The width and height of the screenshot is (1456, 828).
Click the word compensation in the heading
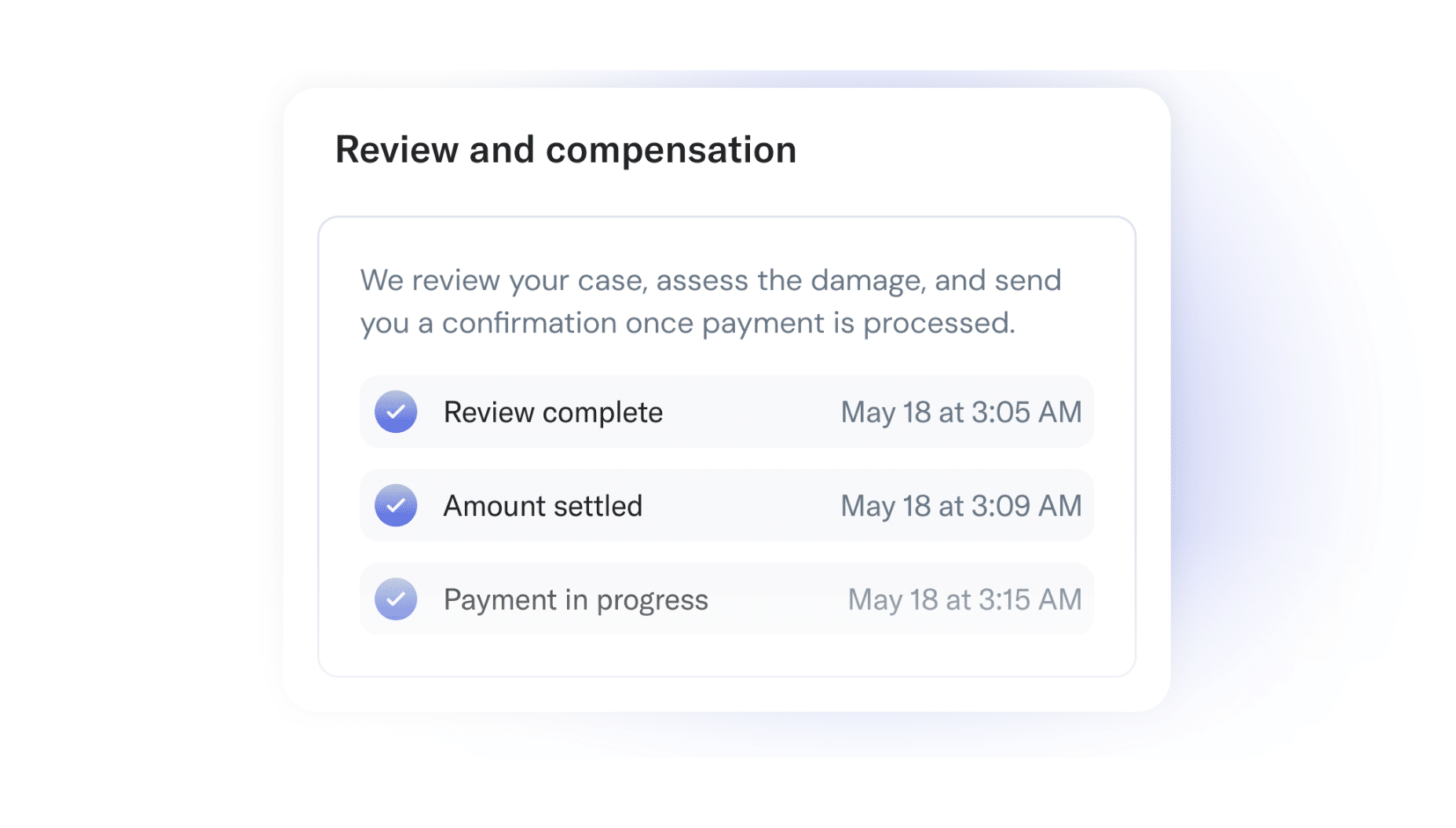(x=671, y=149)
